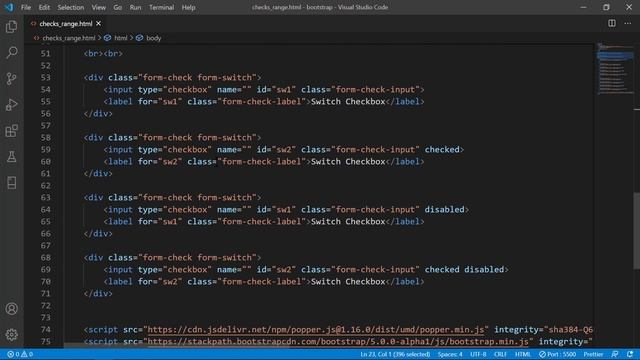Change language mode from HTML
640x360 pixels.
click(x=523, y=354)
